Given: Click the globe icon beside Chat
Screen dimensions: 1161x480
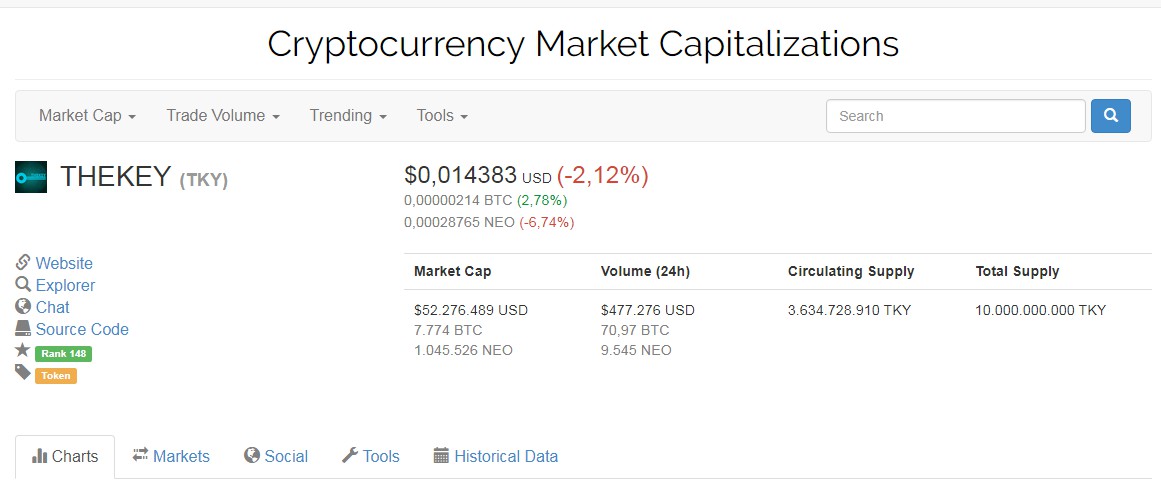Looking at the screenshot, I should pyautogui.click(x=23, y=307).
